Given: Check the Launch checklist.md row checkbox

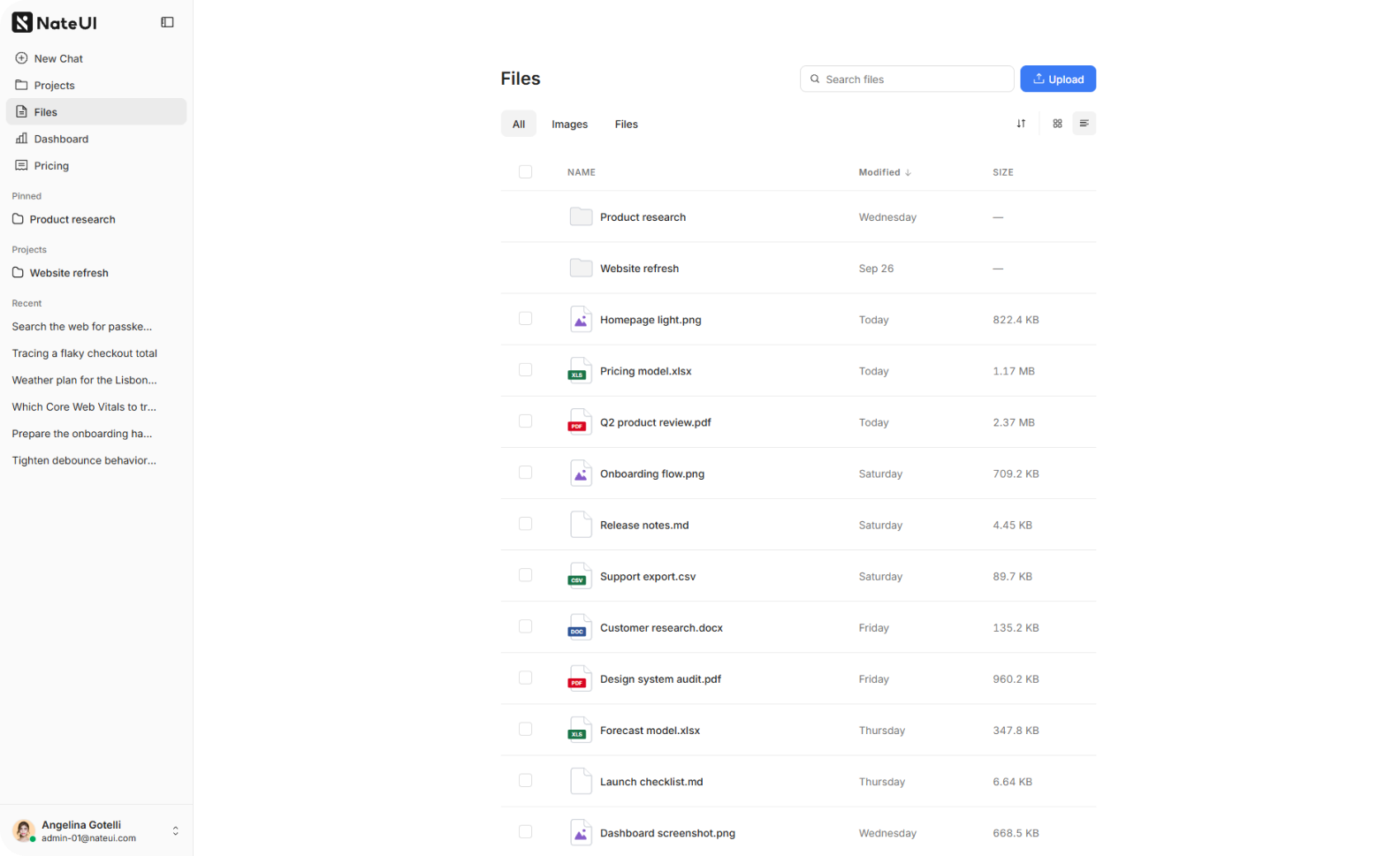Looking at the screenshot, I should pos(525,779).
